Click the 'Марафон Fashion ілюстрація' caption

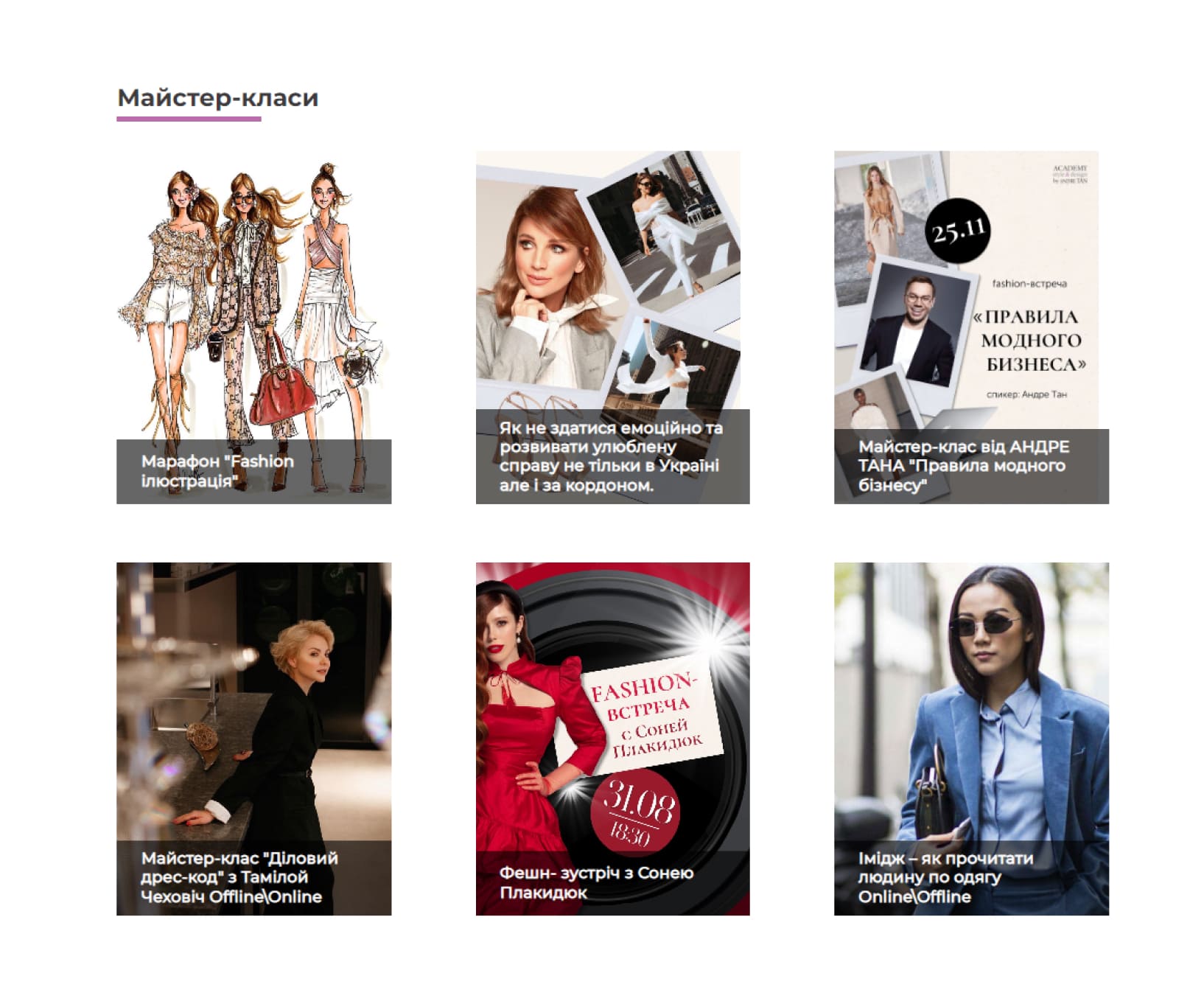click(217, 471)
